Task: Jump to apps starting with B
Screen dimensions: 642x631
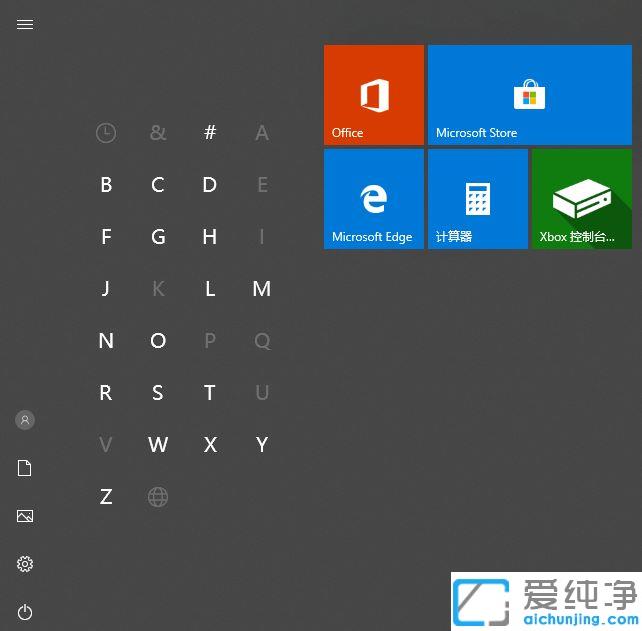Action: (x=106, y=185)
